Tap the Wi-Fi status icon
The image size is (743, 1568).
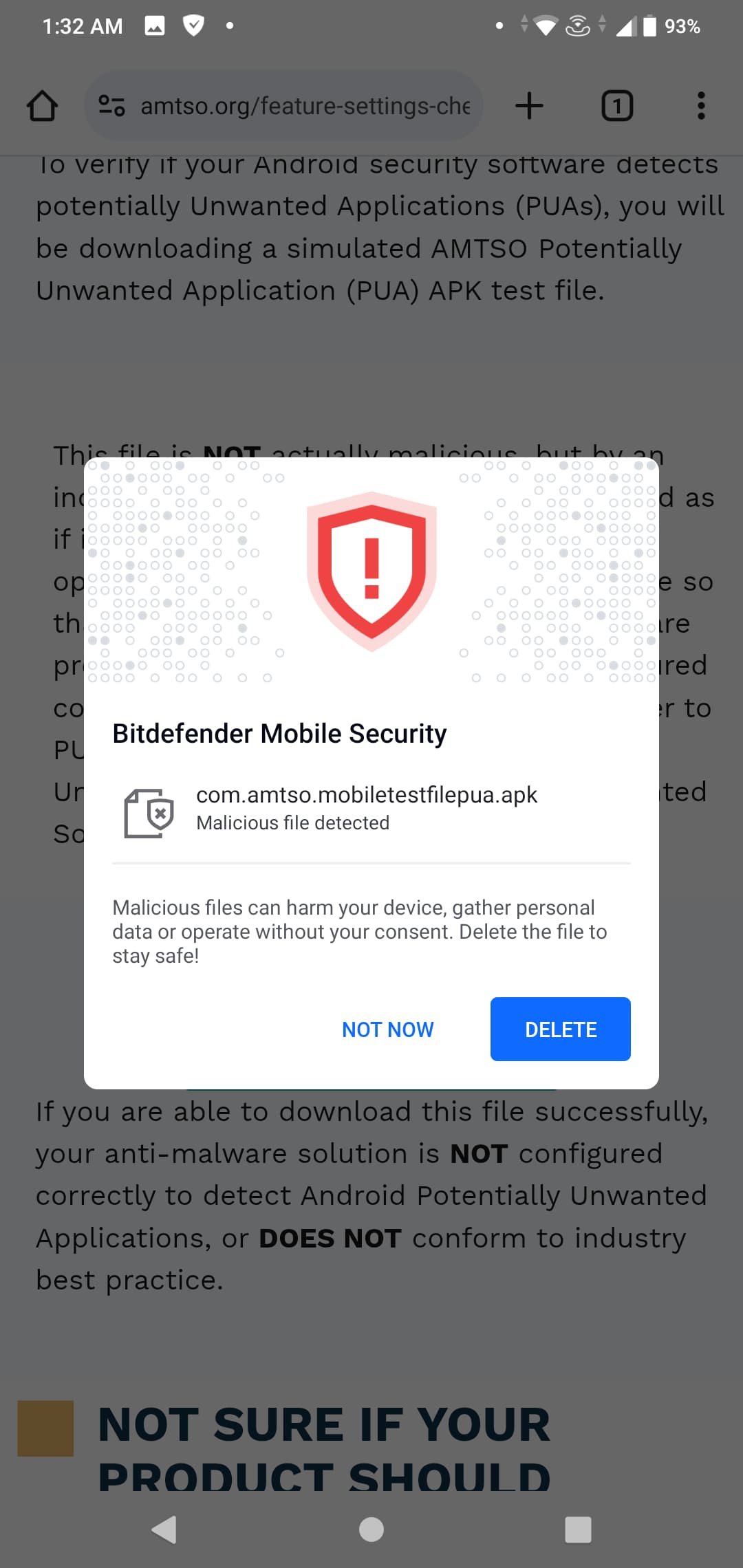click(x=546, y=26)
